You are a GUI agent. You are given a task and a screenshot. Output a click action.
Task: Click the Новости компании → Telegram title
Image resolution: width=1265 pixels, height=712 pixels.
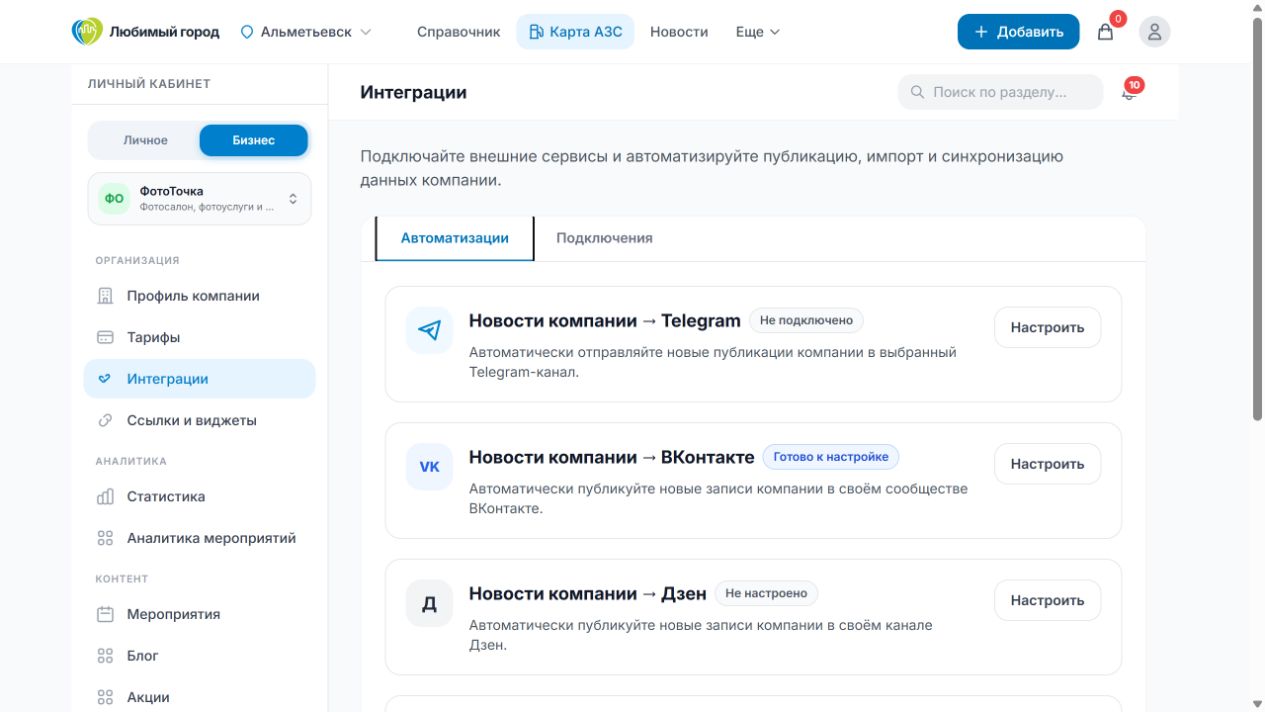point(604,321)
